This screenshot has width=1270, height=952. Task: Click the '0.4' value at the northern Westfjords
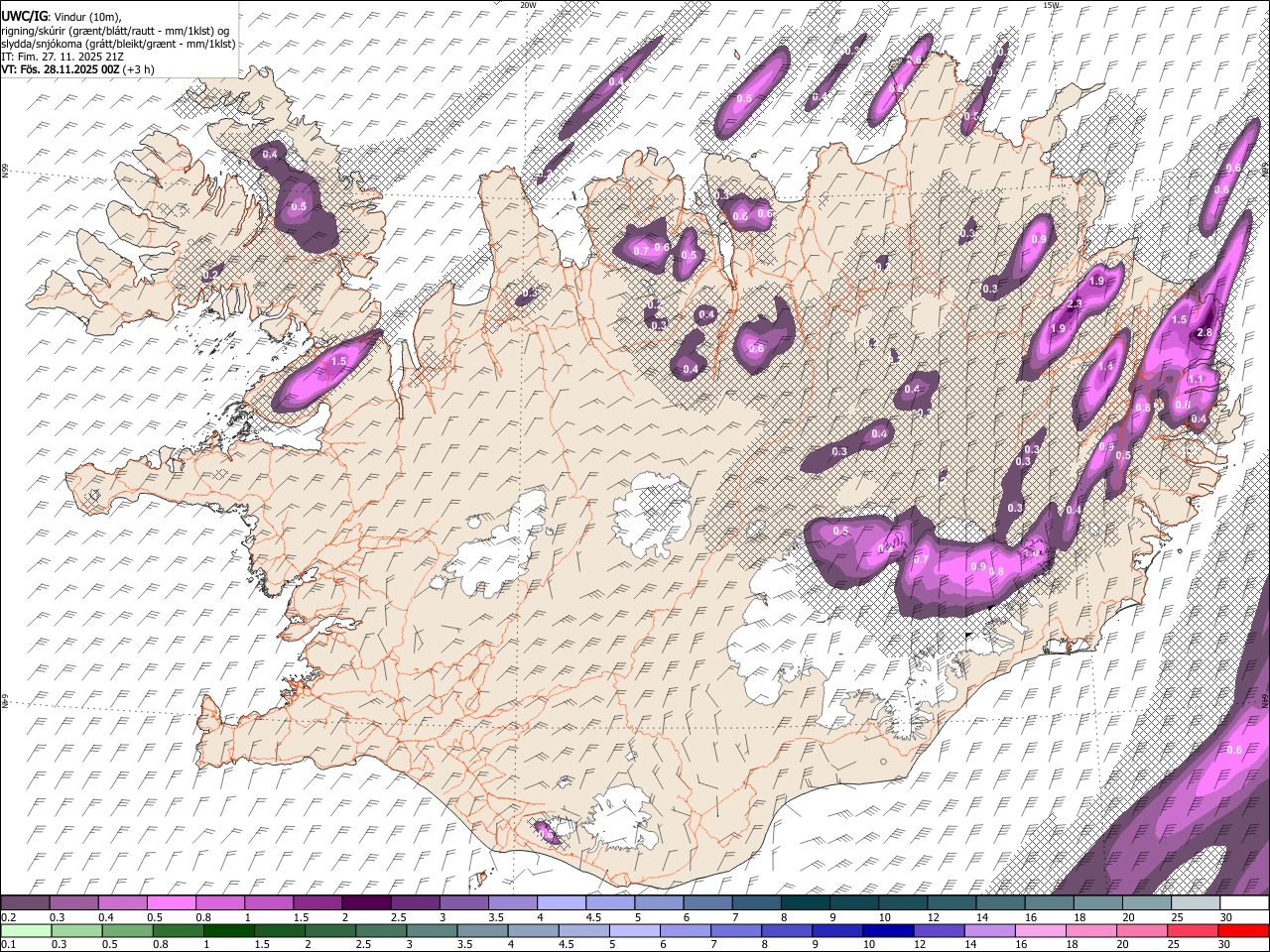coord(270,155)
